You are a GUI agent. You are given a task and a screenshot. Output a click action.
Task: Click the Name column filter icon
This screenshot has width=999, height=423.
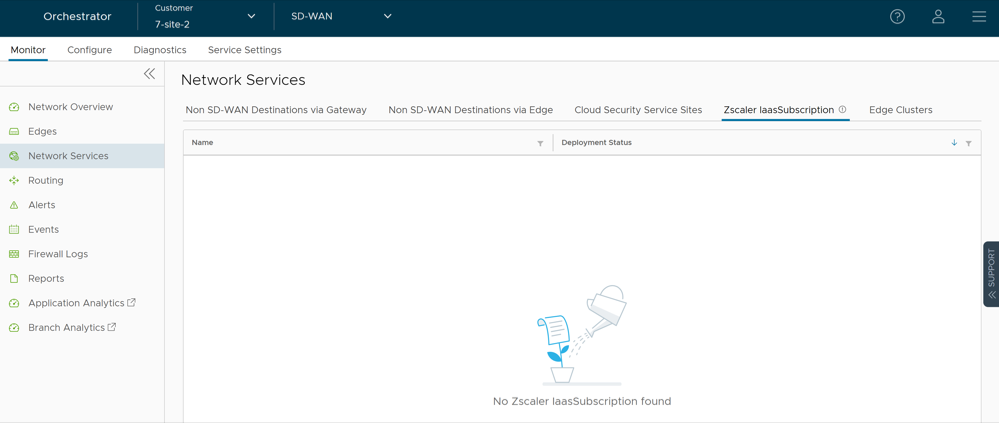point(540,144)
